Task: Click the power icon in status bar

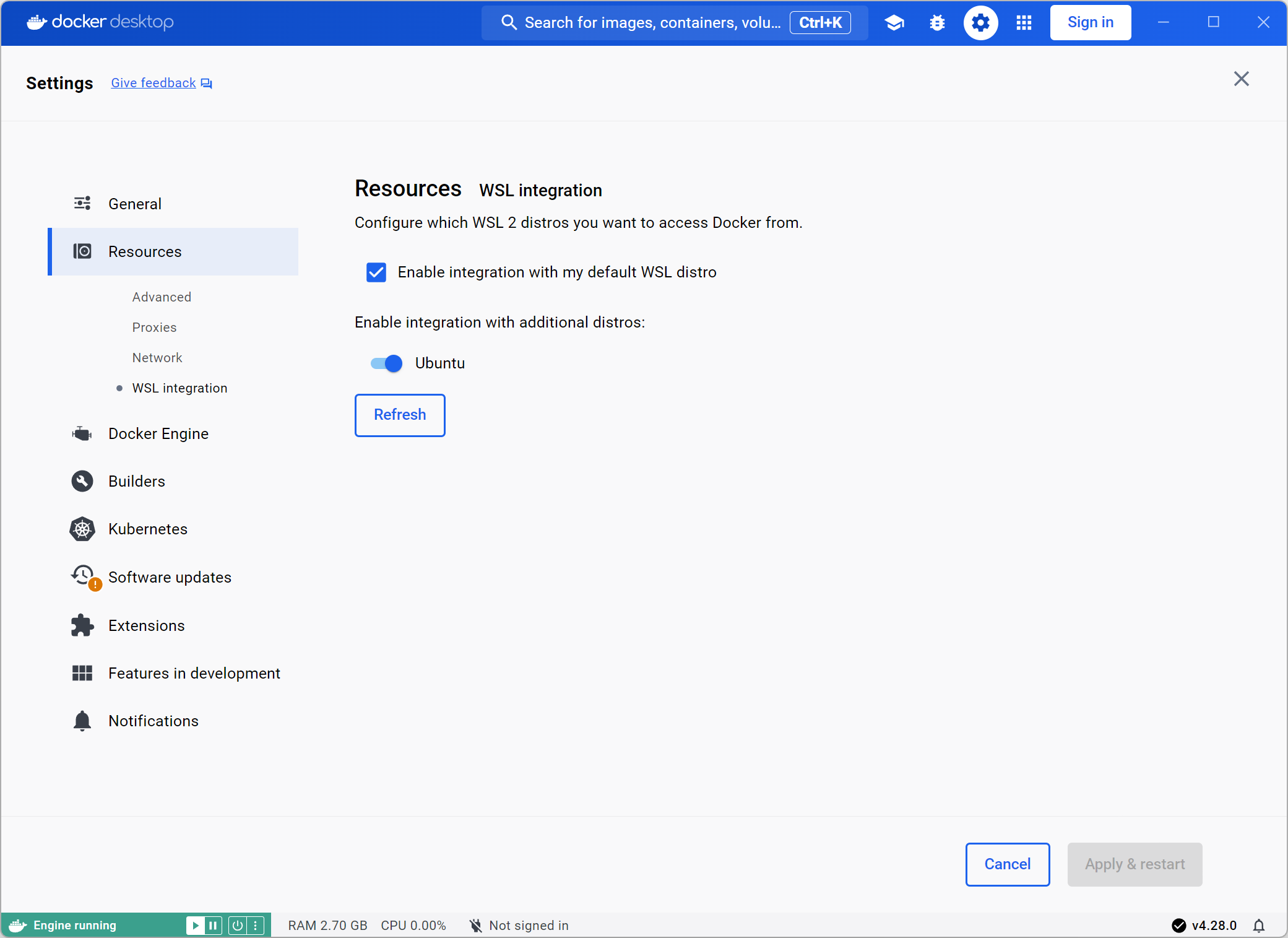Action: [238, 926]
